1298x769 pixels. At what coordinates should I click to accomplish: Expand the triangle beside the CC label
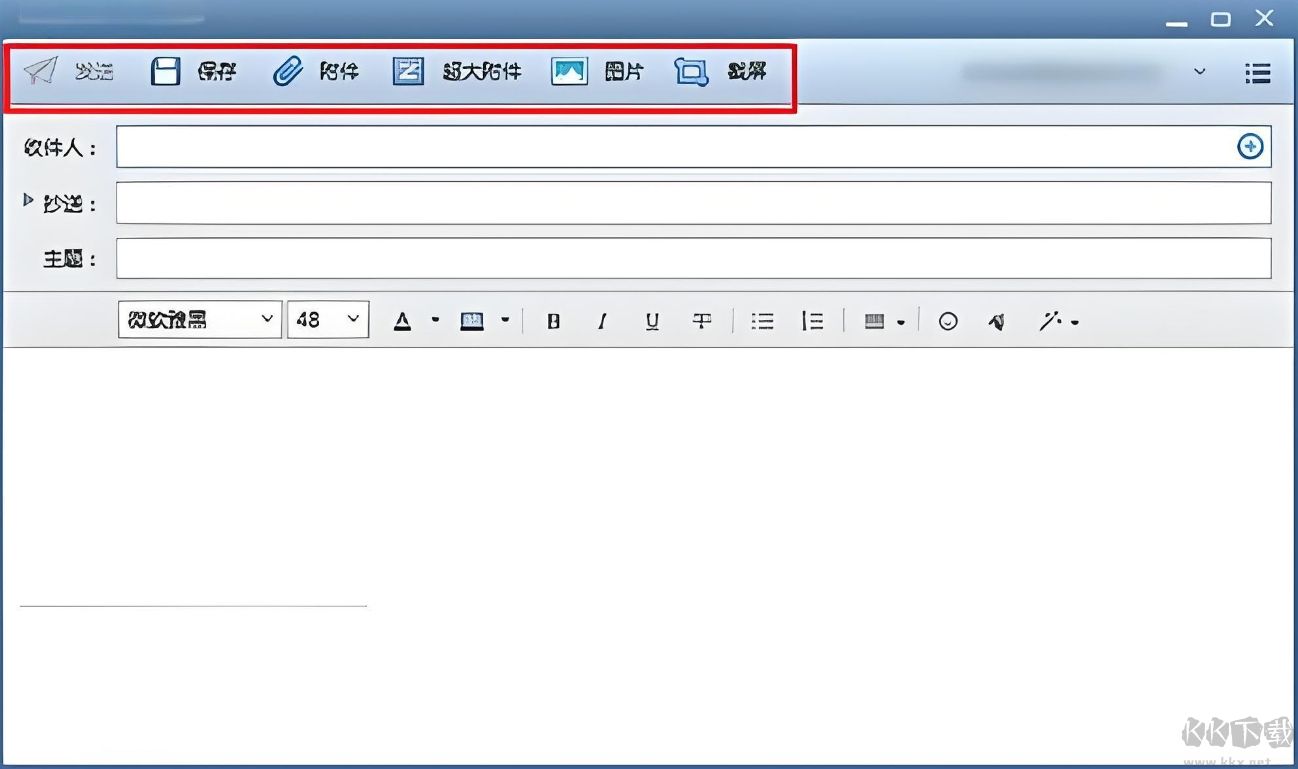[x=28, y=201]
